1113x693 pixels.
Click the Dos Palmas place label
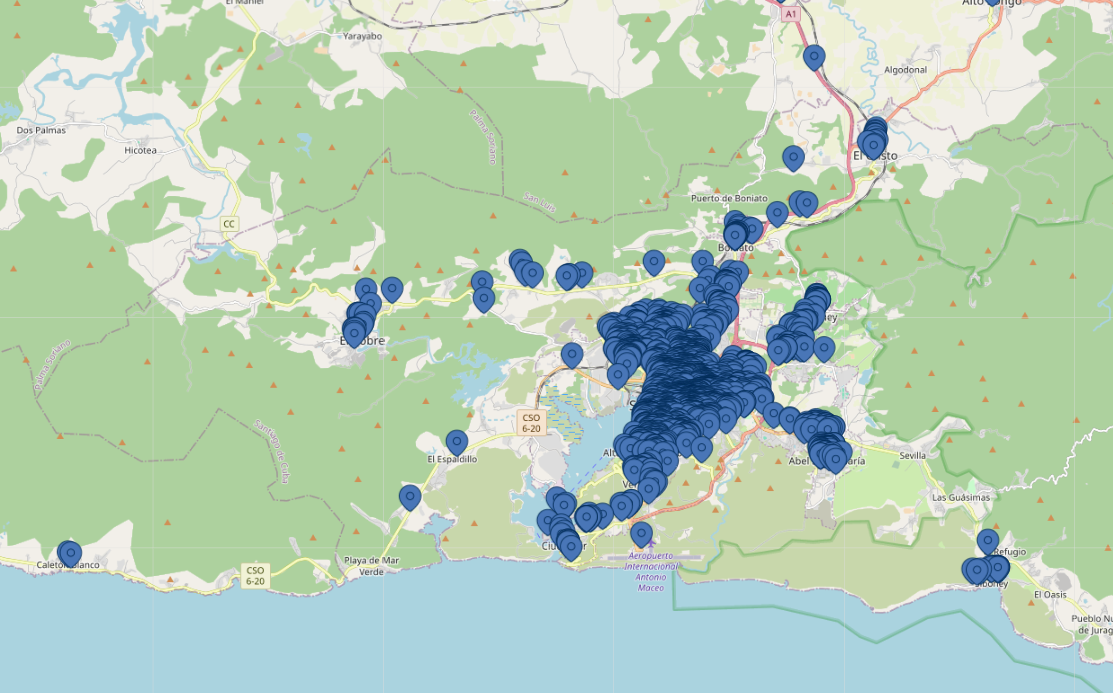tap(40, 130)
